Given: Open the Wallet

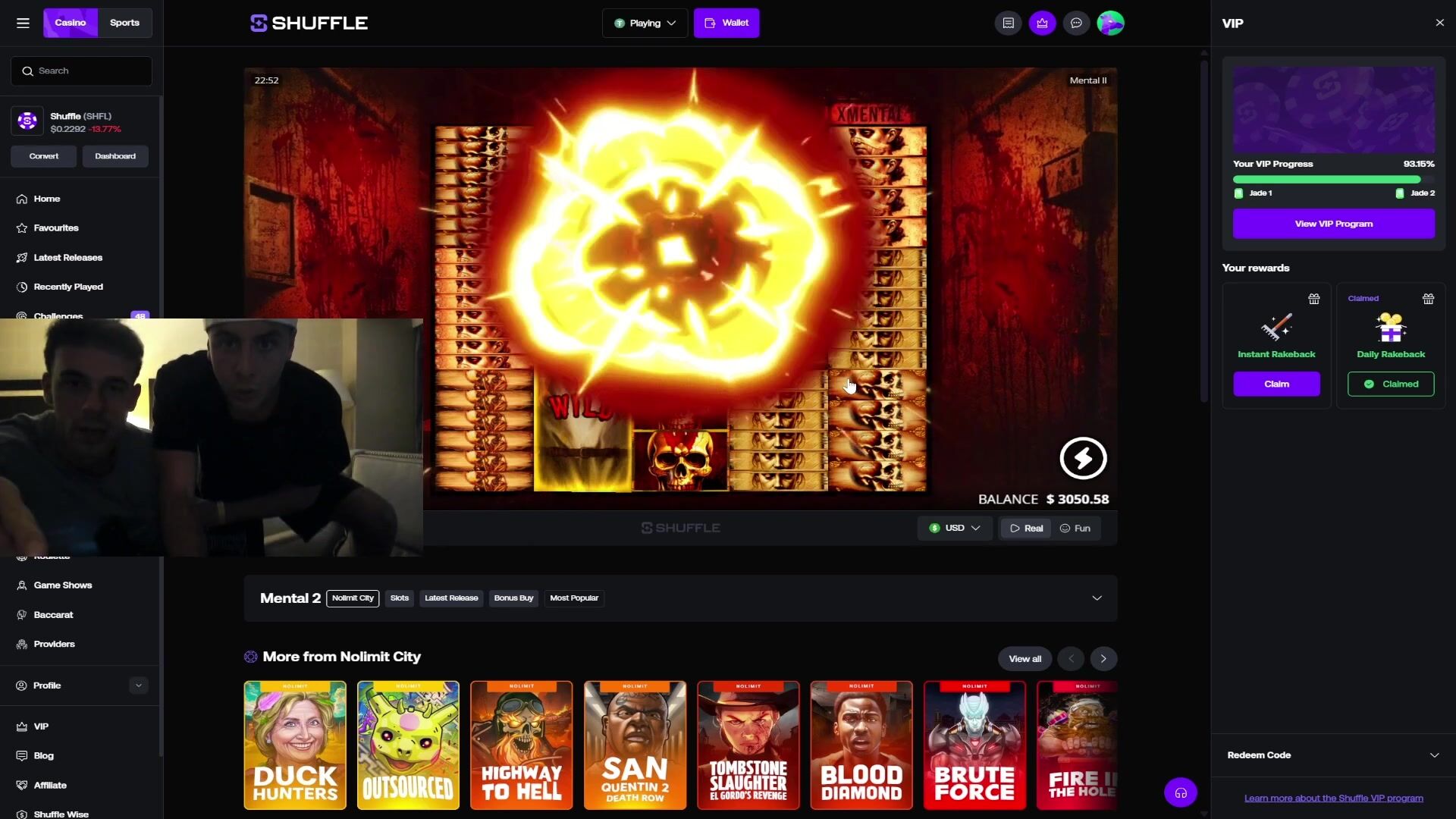Looking at the screenshot, I should click(x=726, y=23).
